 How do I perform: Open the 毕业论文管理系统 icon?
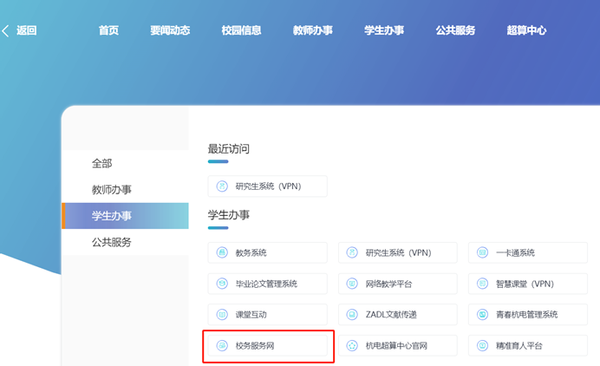pos(222,284)
